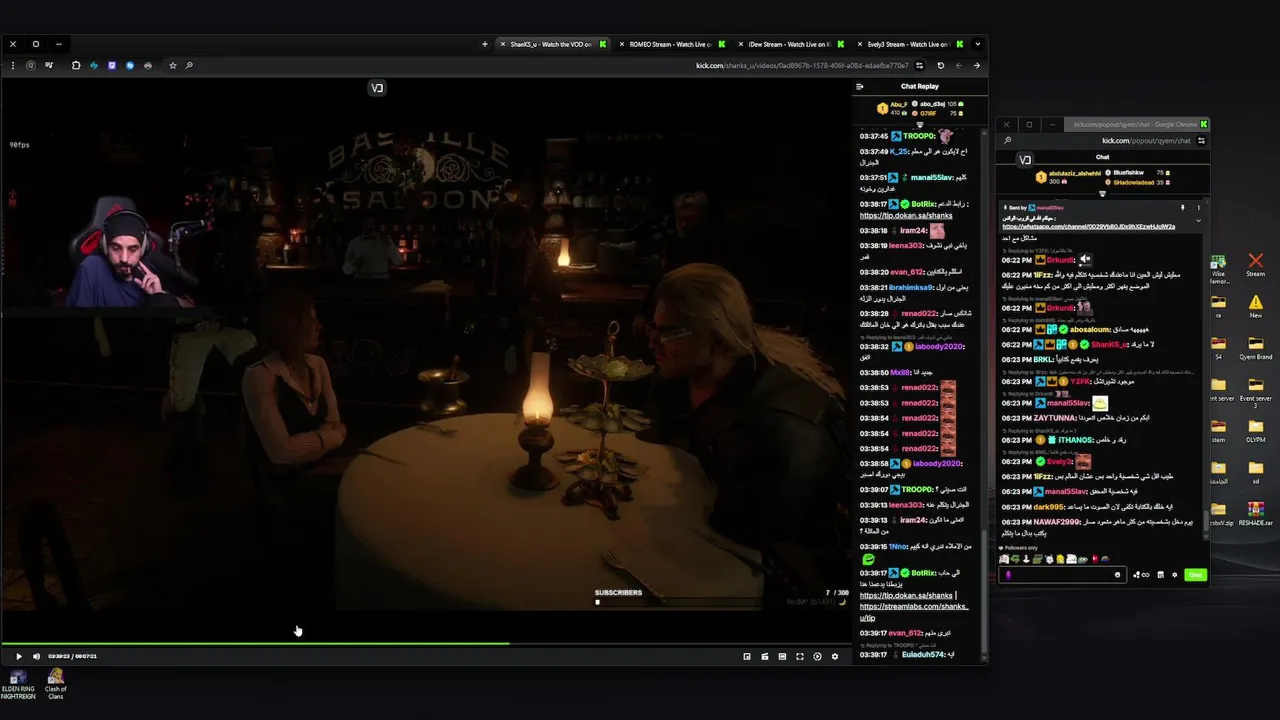Switch to ROMEO Stream browser tab

point(670,44)
